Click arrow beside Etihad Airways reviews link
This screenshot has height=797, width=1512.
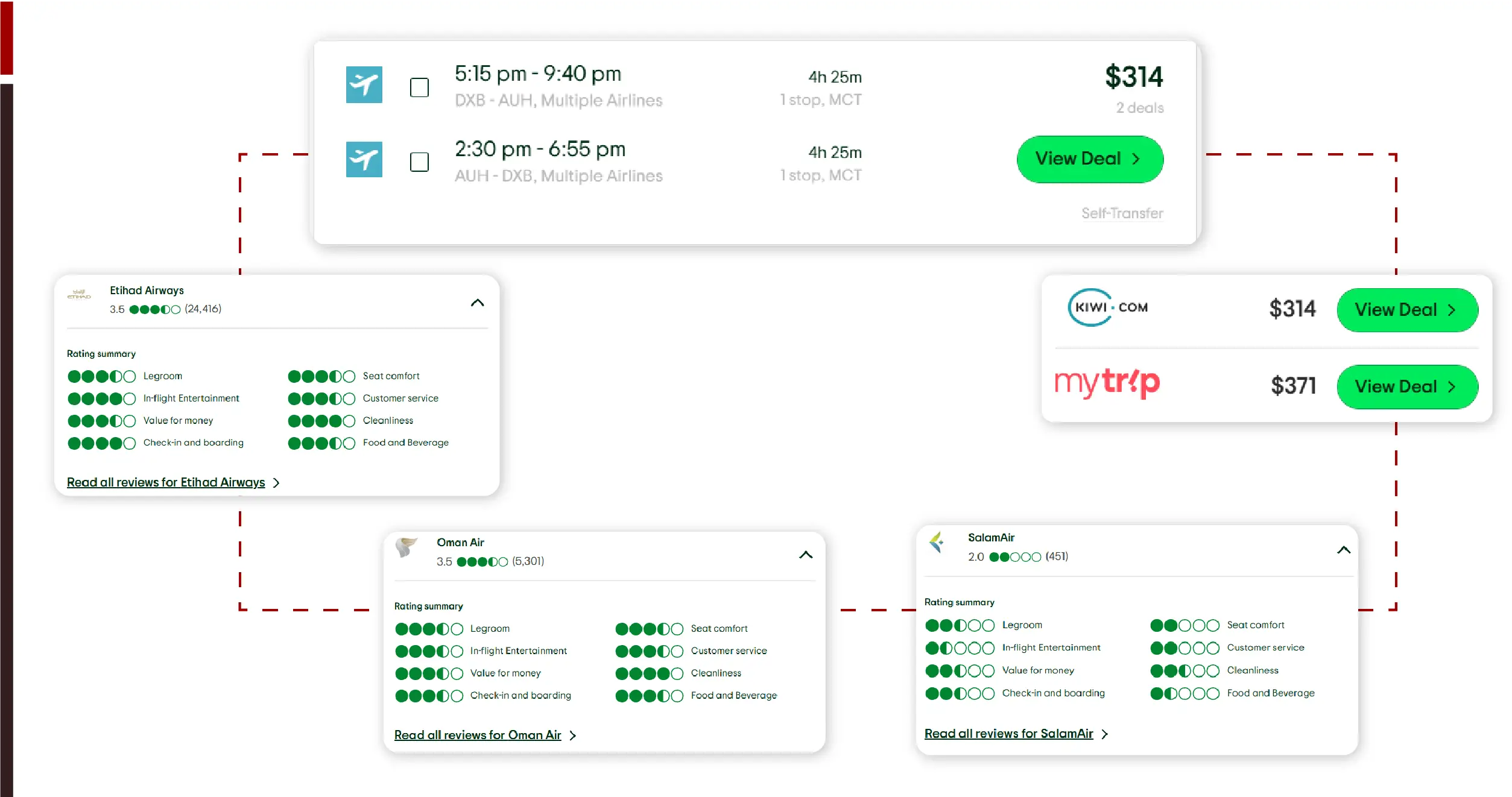(x=276, y=483)
